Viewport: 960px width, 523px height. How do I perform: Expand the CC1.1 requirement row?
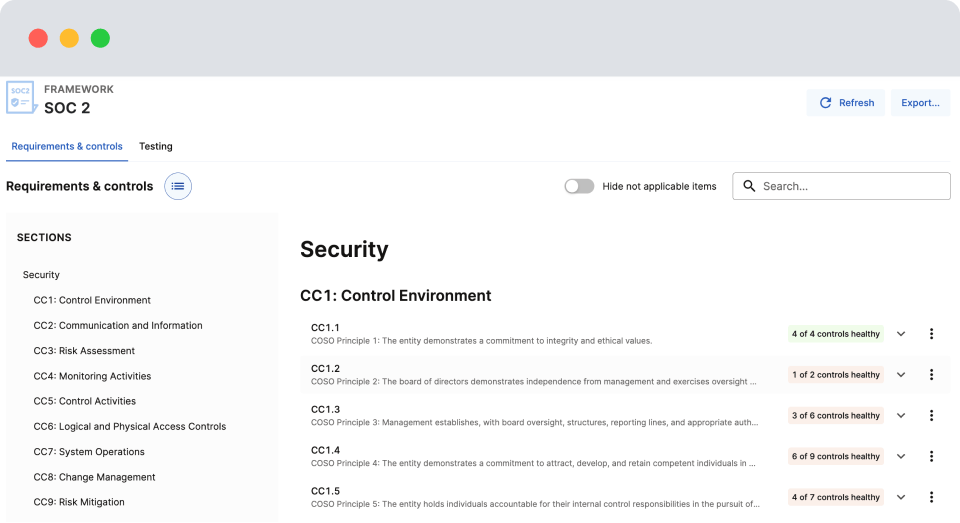pos(901,334)
